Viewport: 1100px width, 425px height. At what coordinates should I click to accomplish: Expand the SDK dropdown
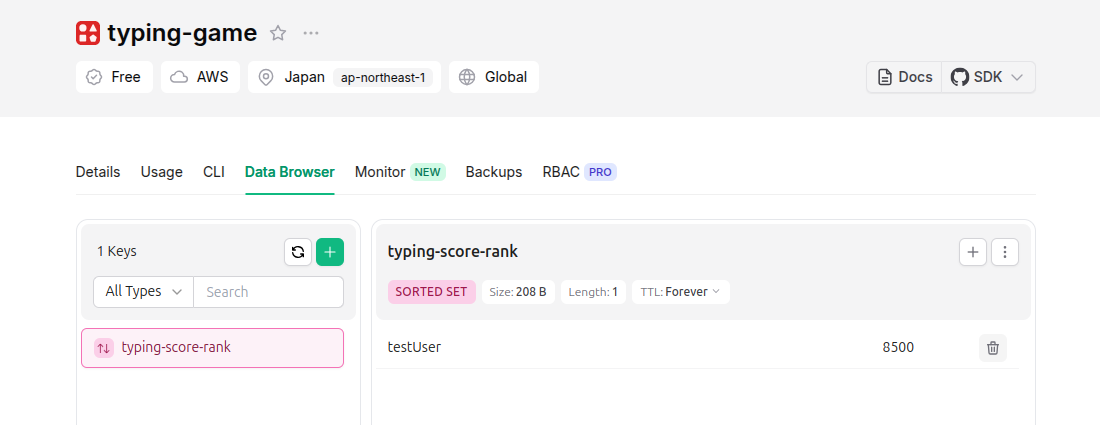[x=988, y=77]
